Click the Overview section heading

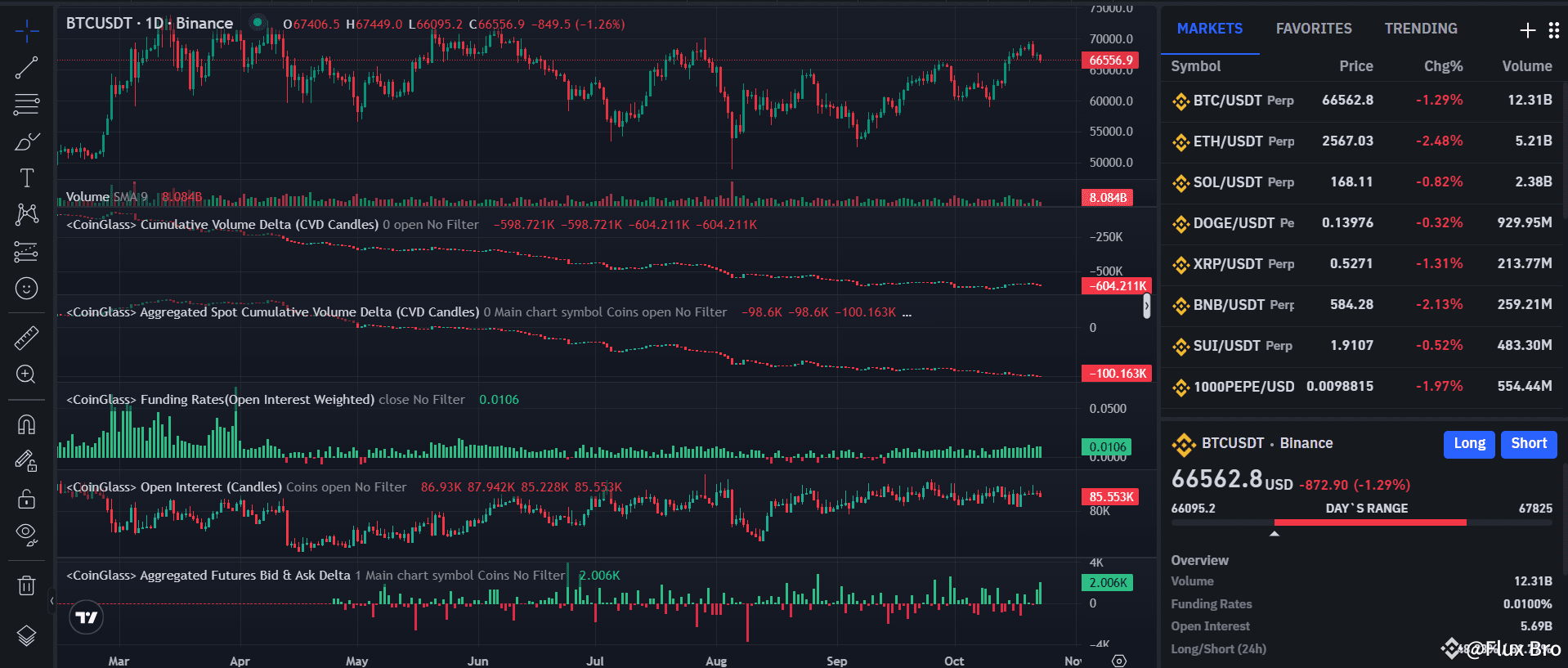coord(1199,561)
